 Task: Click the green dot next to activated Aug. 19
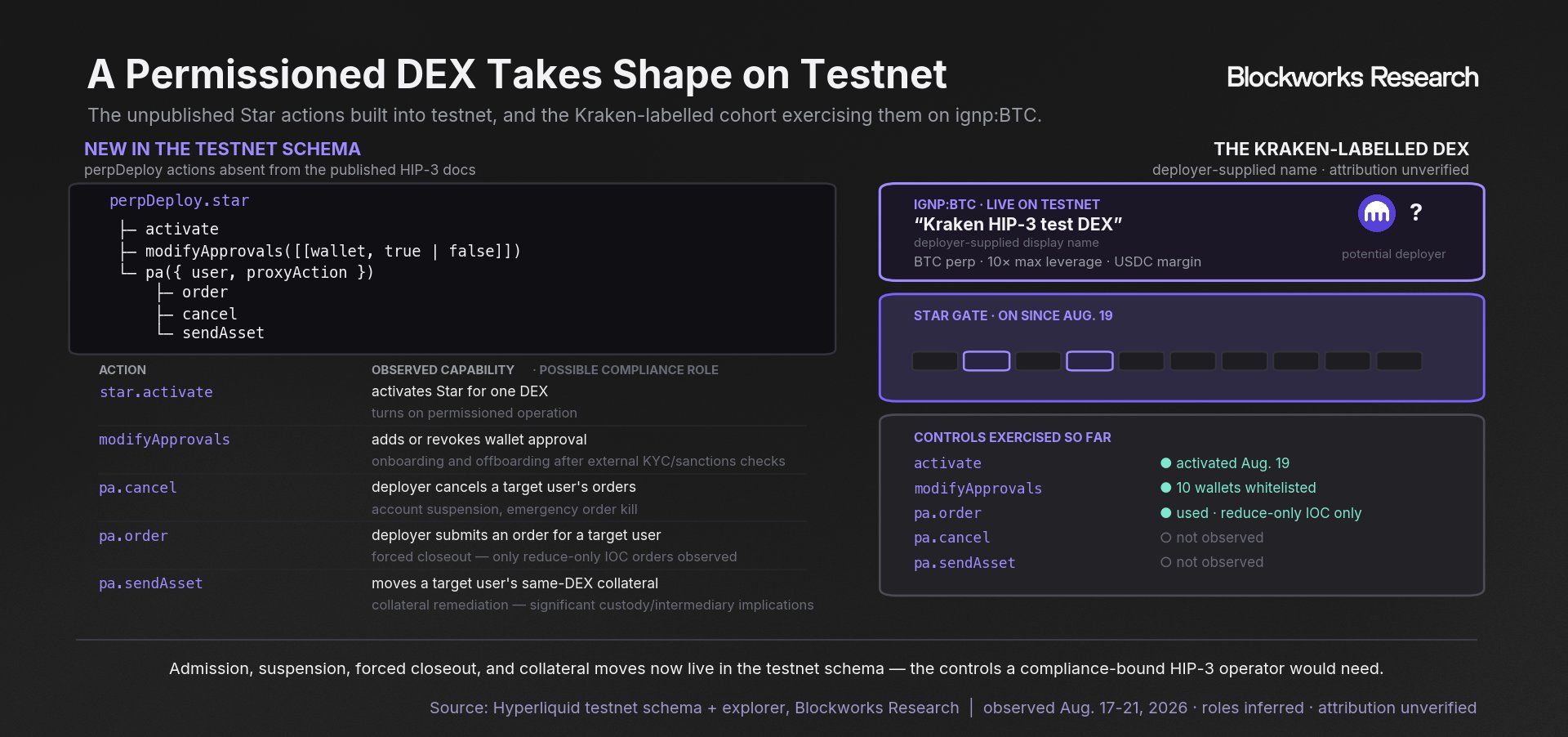tap(1166, 463)
